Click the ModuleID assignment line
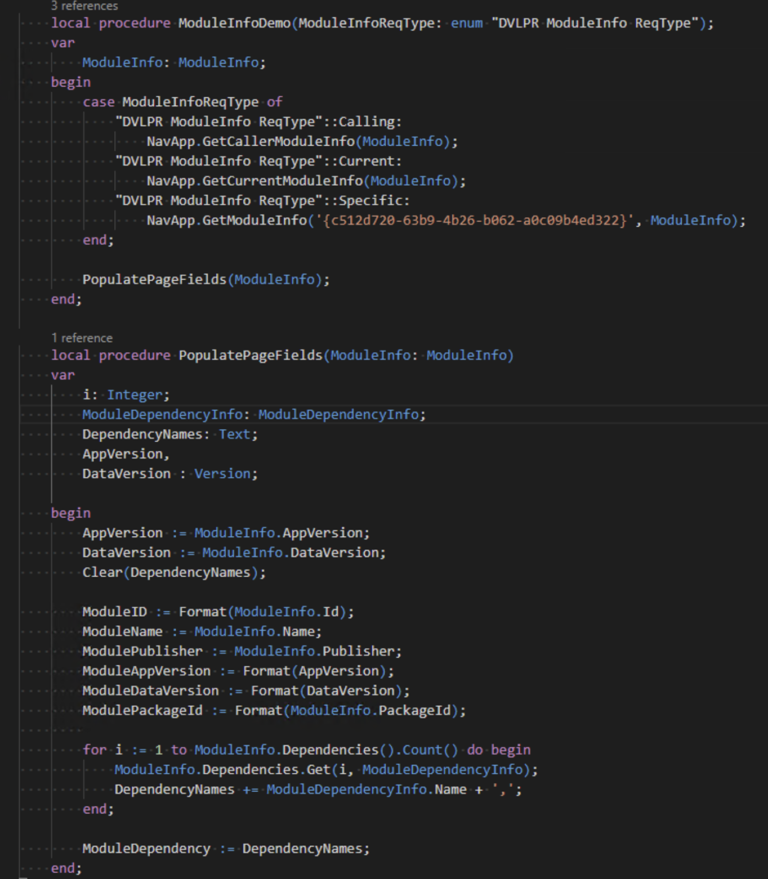This screenshot has height=879, width=768. (218, 612)
